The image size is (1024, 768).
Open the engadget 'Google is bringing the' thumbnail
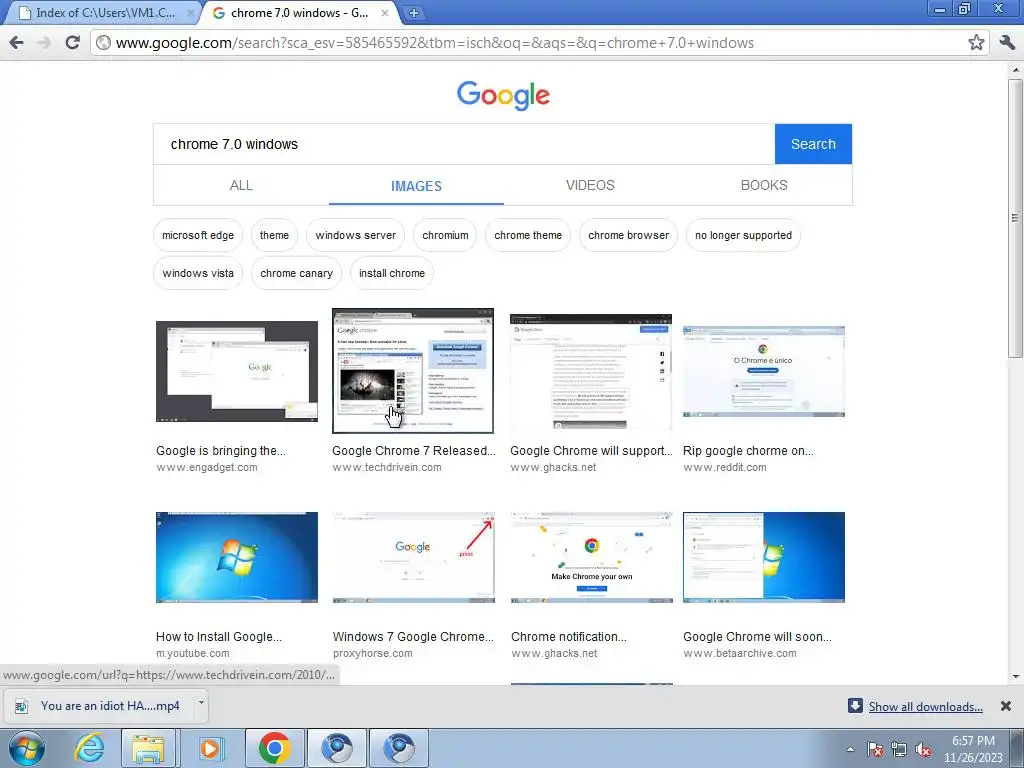pos(237,371)
